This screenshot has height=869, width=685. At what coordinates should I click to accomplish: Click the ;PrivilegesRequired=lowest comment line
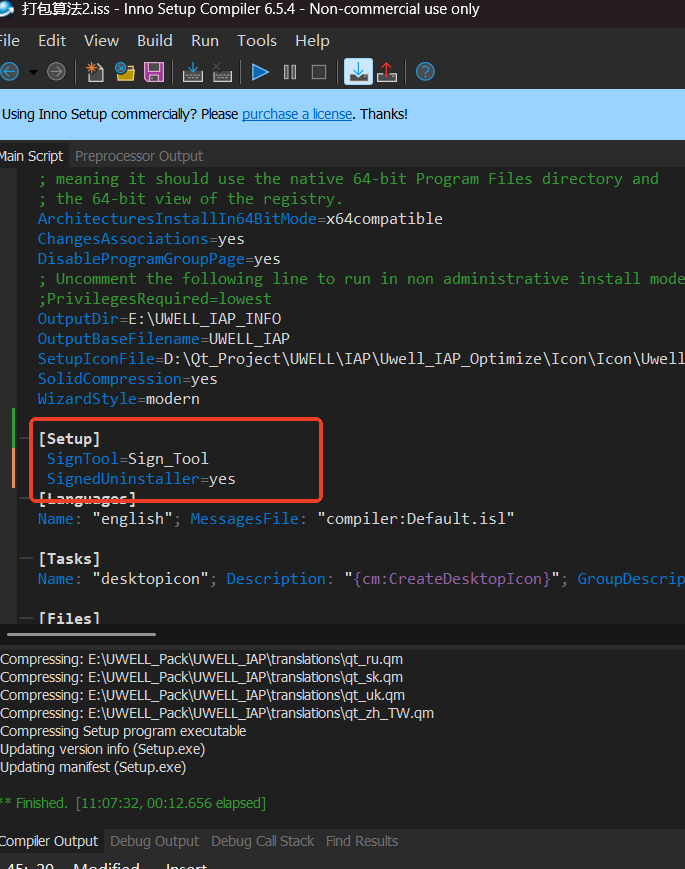click(155, 299)
